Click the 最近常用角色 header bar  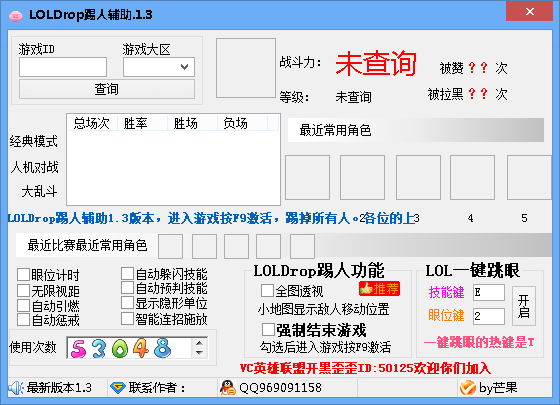coord(416,130)
